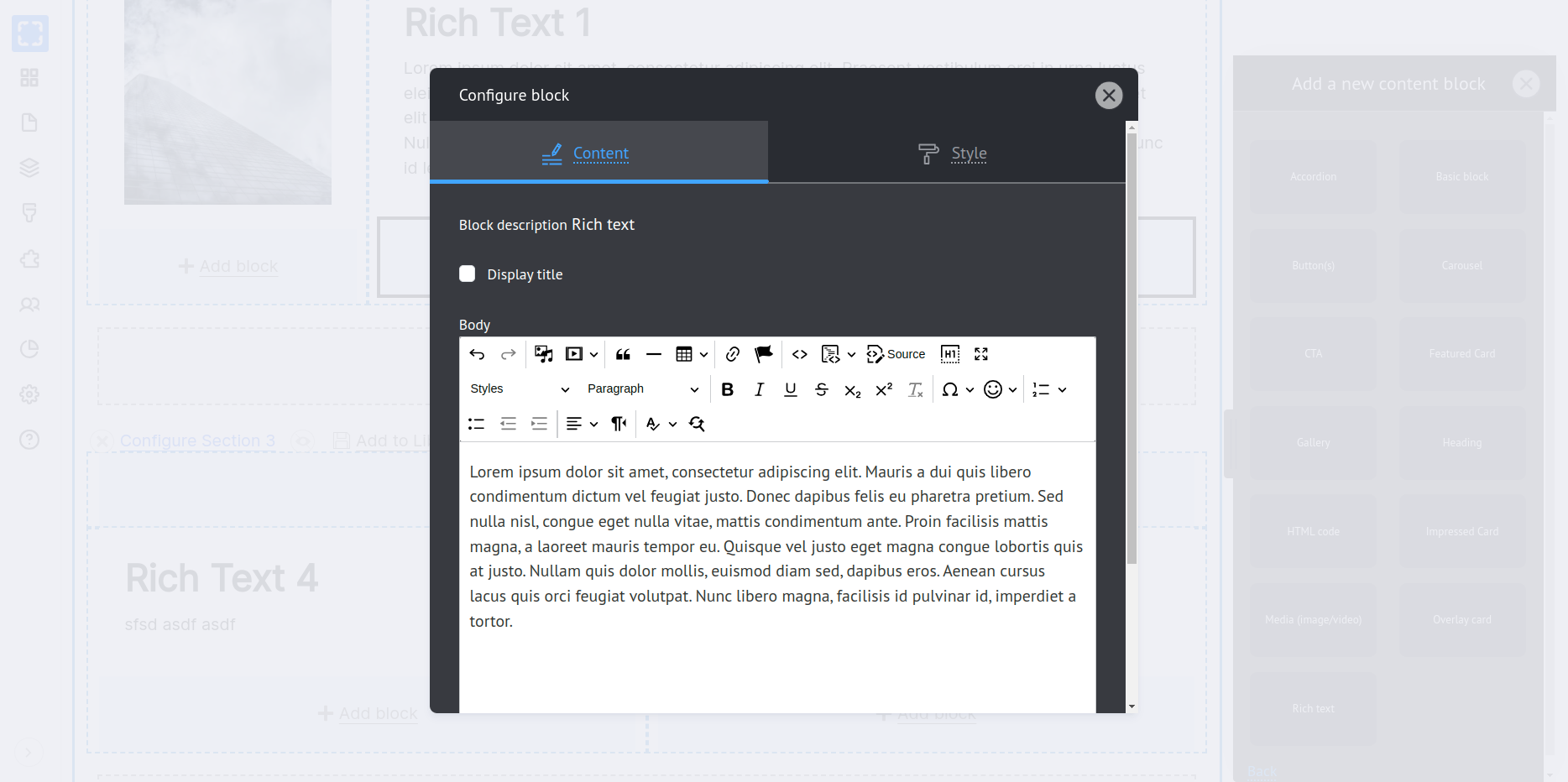The width and height of the screenshot is (1568, 782).
Task: Expand the special characters dropdown arrow
Action: click(970, 390)
